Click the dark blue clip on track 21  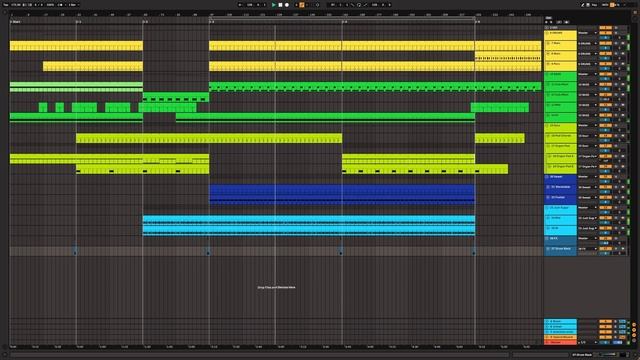coord(342,189)
